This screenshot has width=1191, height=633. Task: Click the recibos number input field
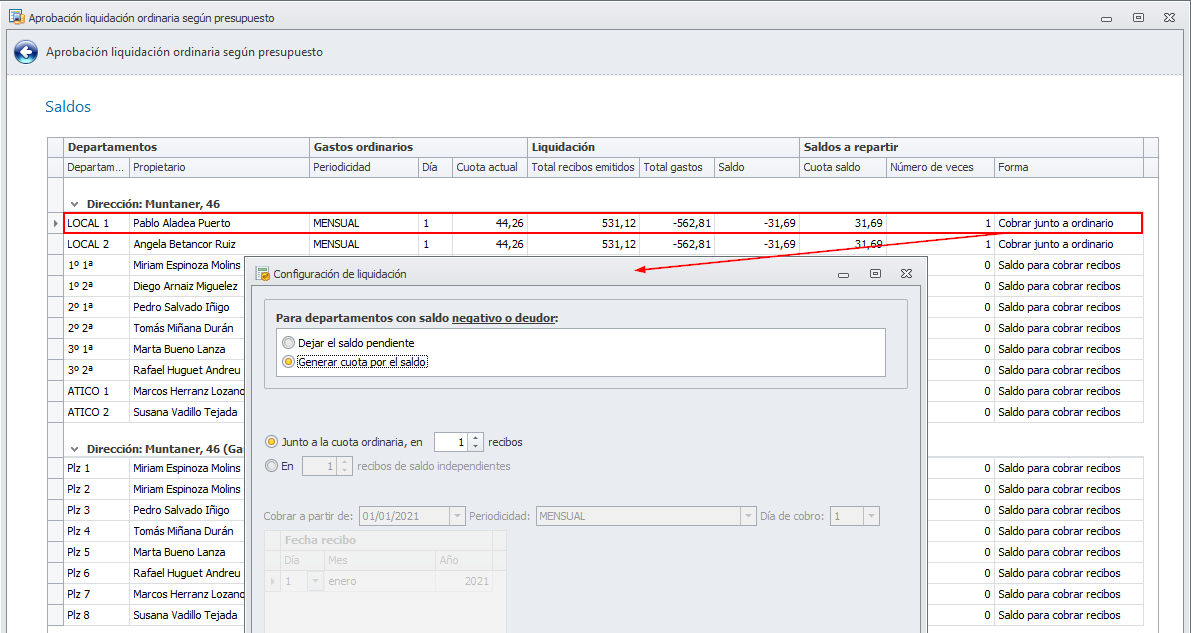[451, 442]
